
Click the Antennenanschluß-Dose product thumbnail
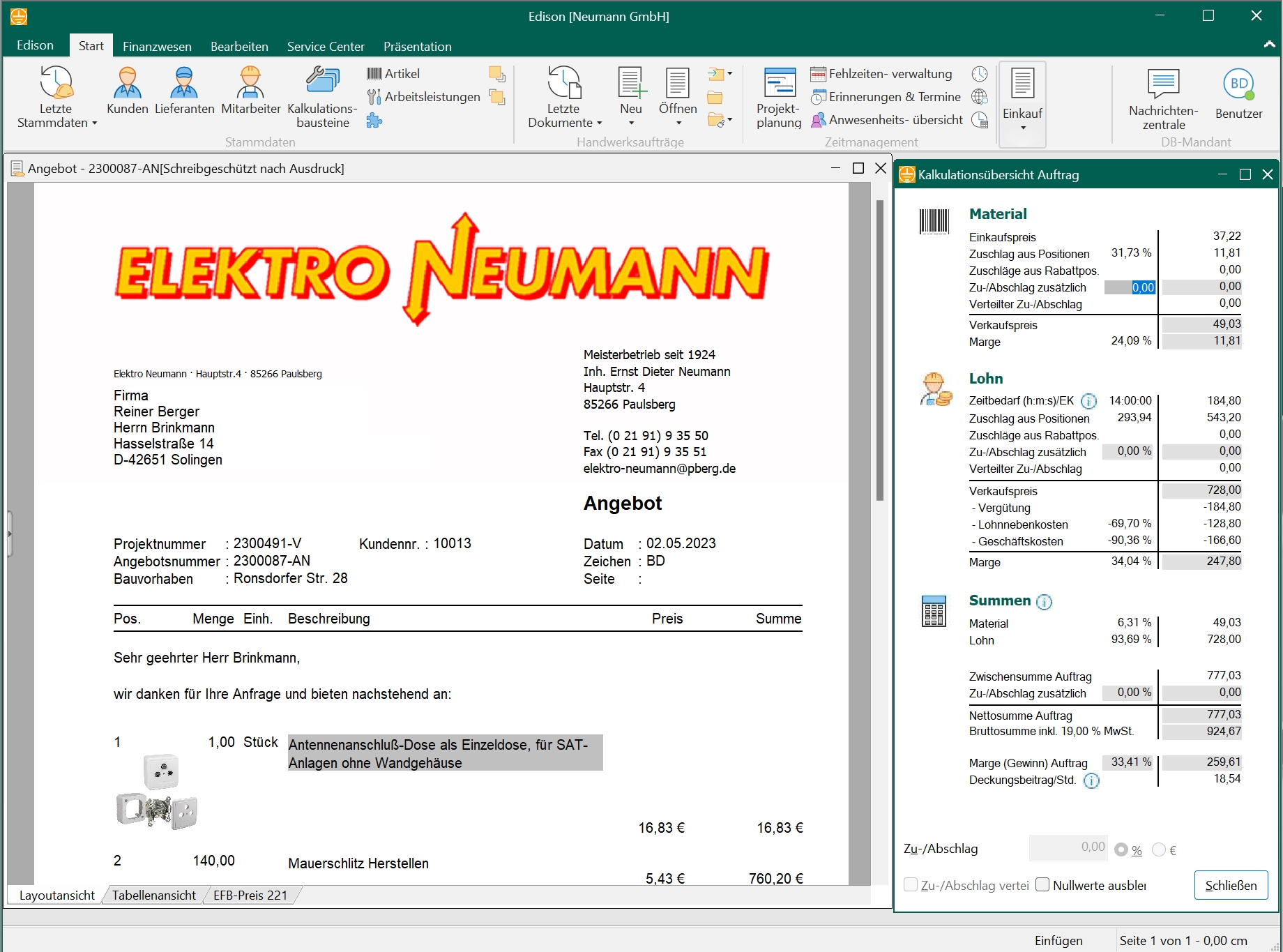point(158,792)
